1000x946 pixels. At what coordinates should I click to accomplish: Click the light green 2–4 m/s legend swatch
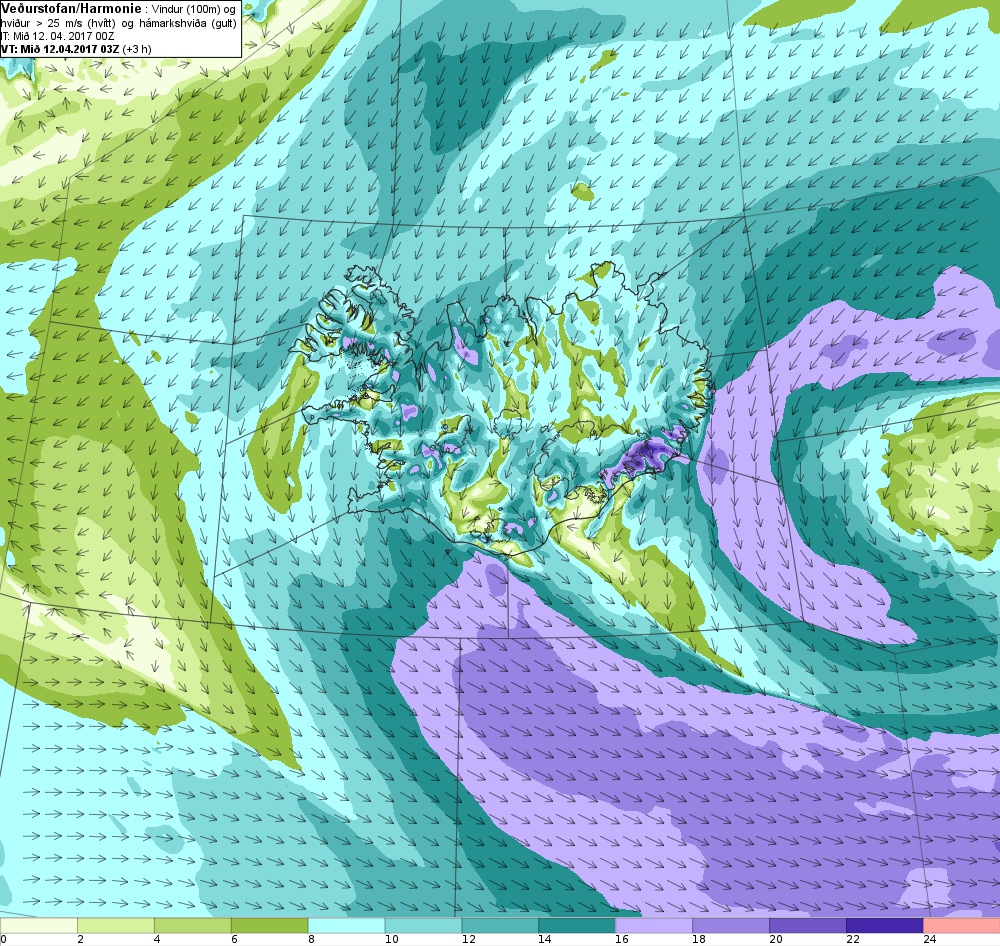115,925
